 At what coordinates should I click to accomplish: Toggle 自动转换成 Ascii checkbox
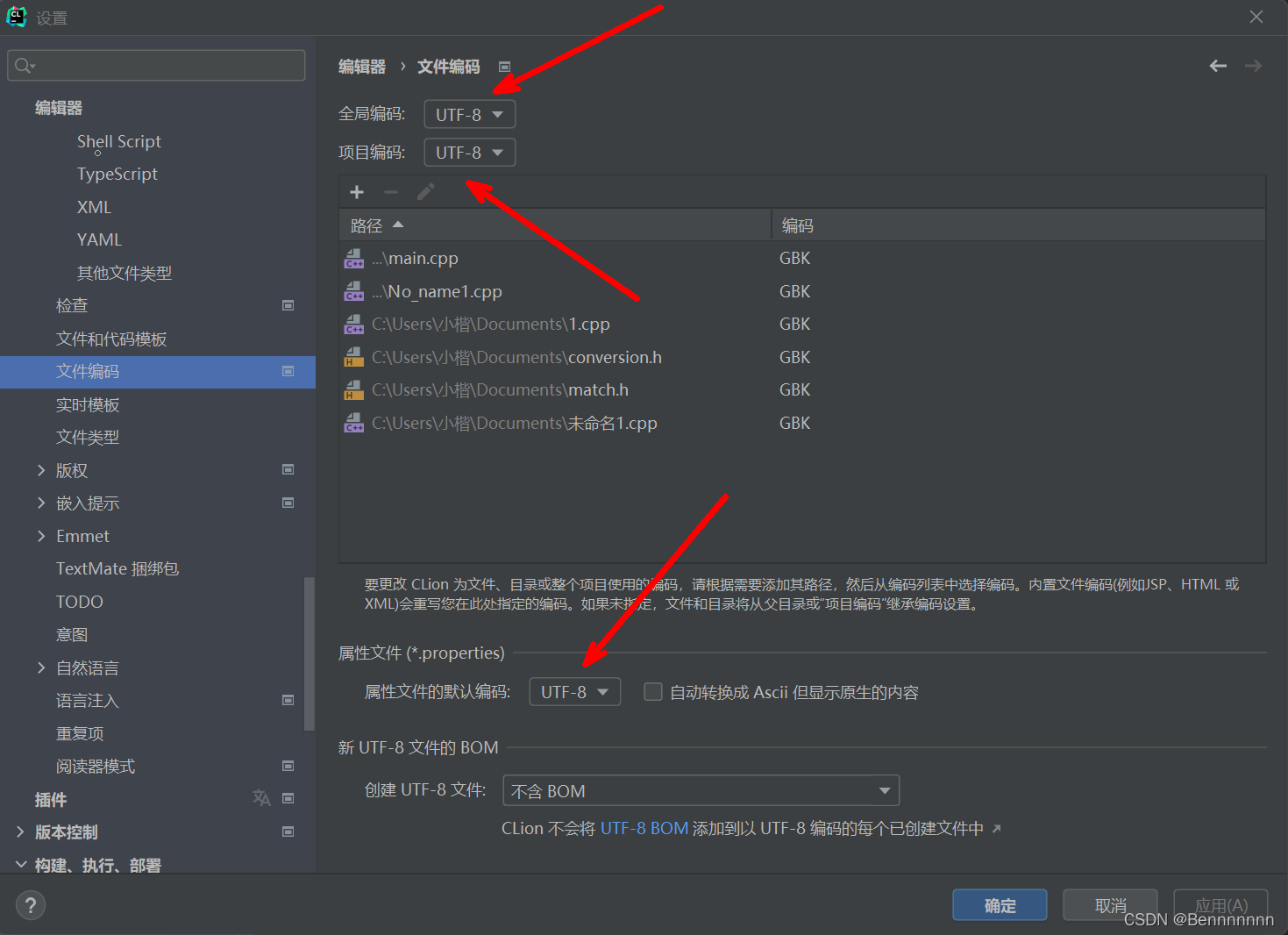(653, 692)
